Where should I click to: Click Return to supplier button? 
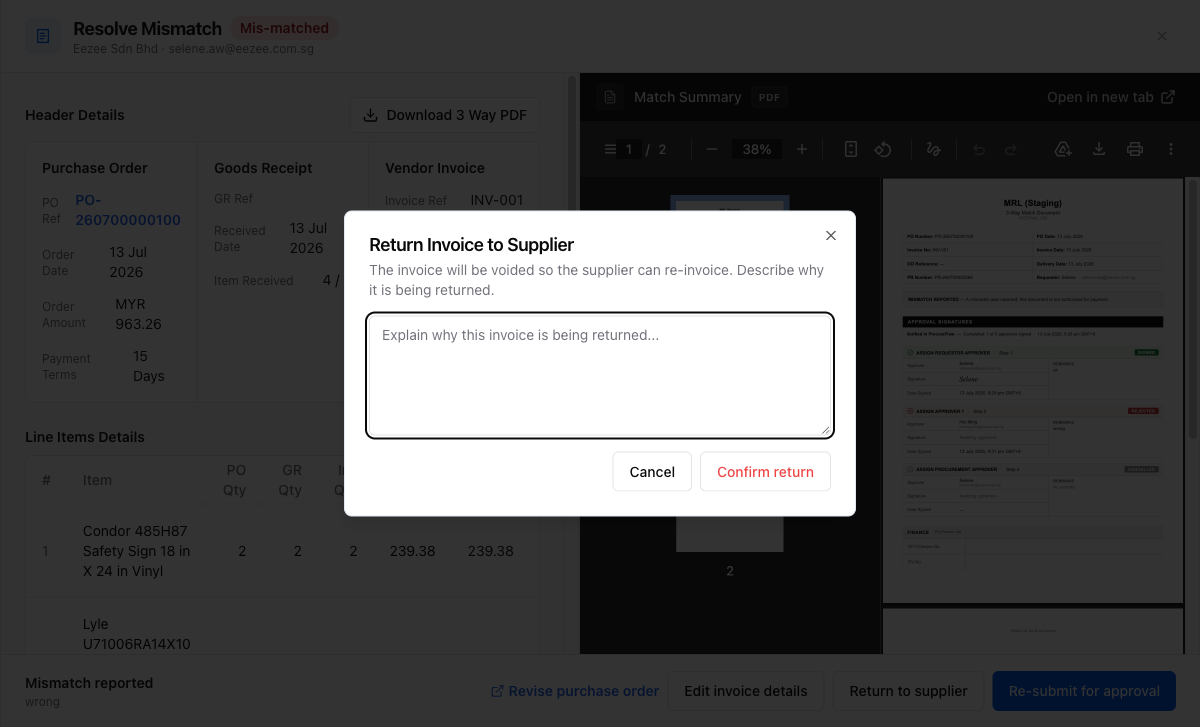pyautogui.click(x=908, y=691)
